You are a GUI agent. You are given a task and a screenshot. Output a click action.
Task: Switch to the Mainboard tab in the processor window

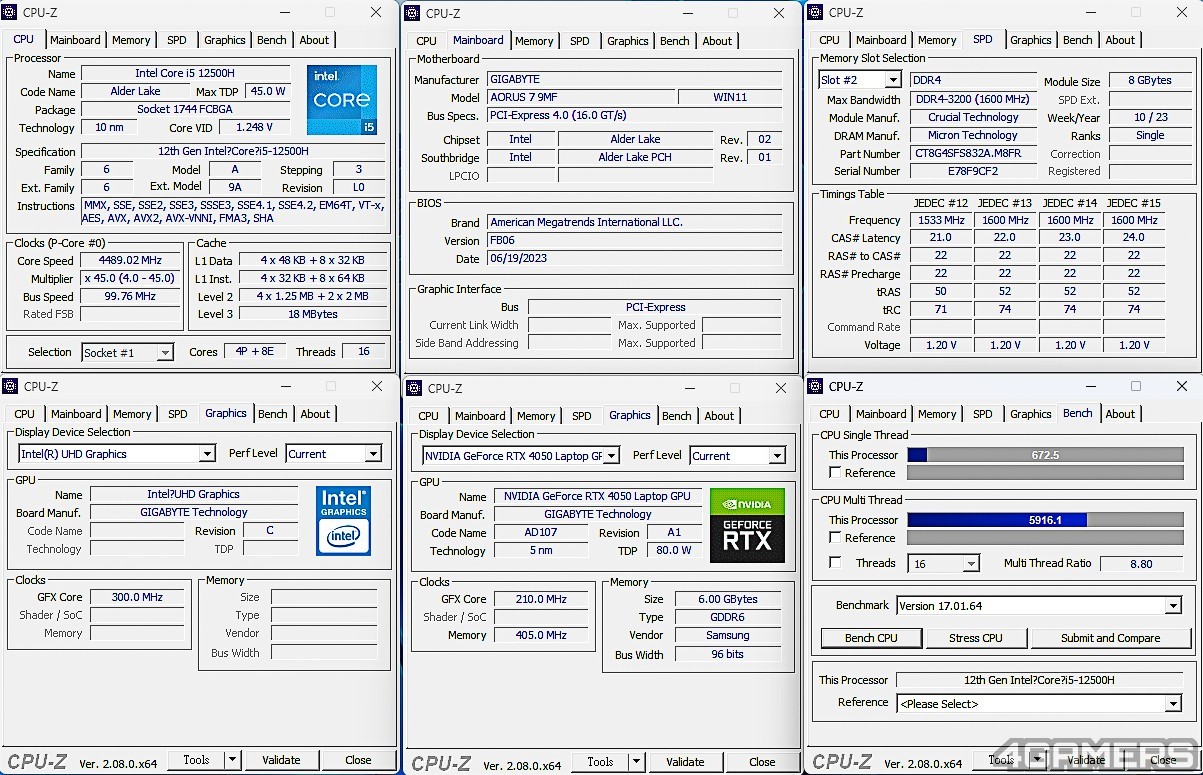pyautogui.click(x=75, y=40)
